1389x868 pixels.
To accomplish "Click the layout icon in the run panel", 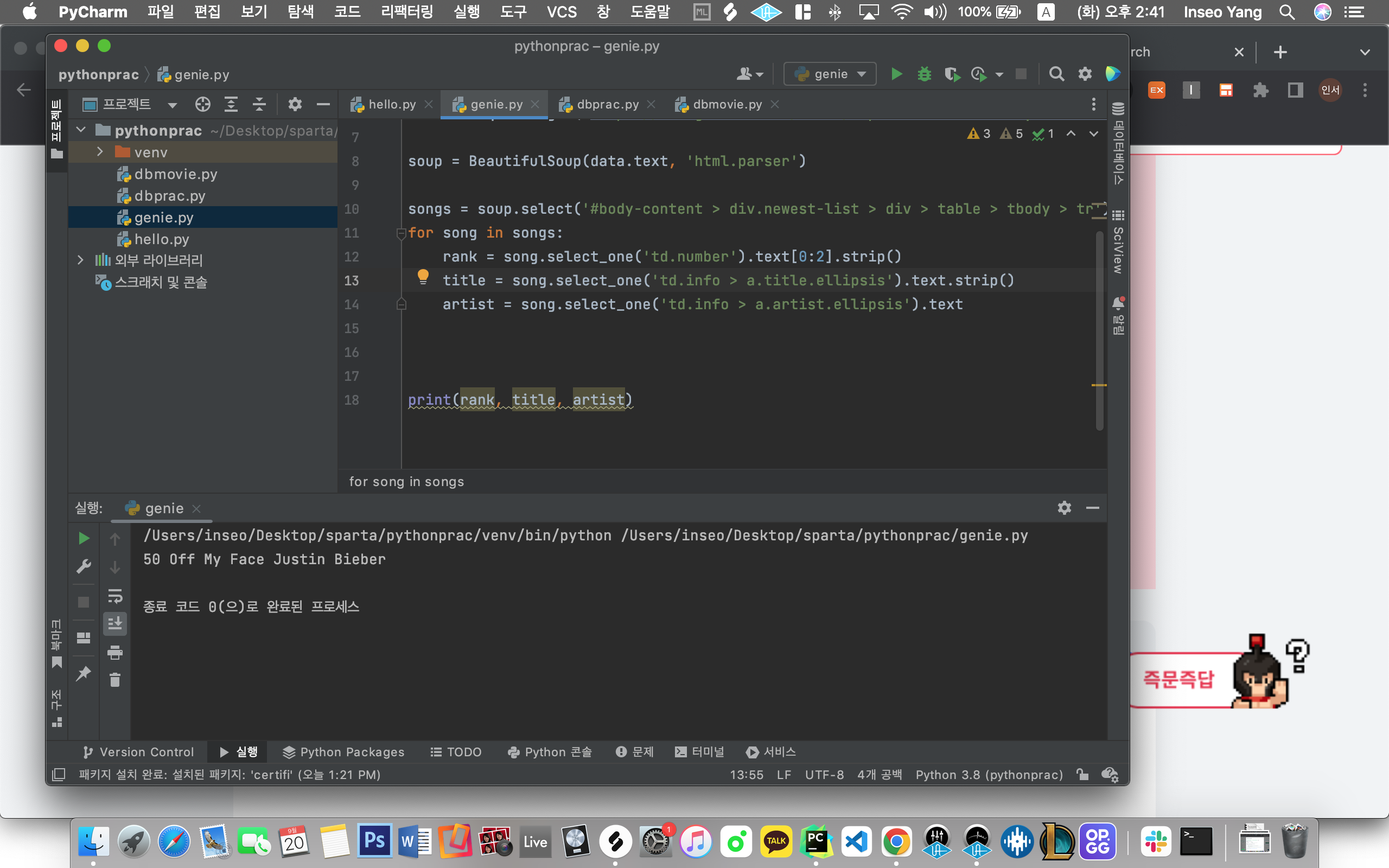I will 84,638.
